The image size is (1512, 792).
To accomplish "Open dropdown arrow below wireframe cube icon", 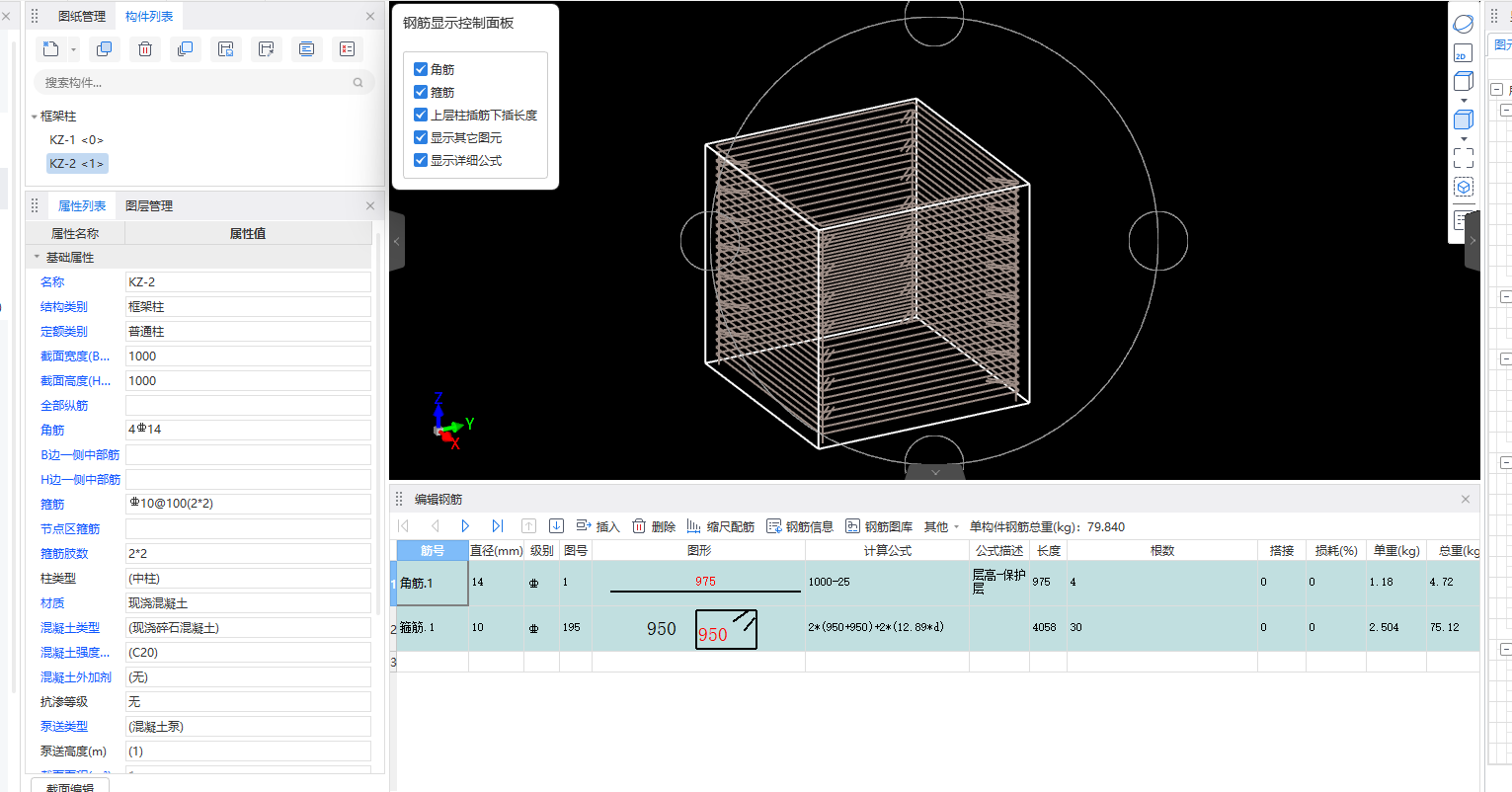I will 1464,101.
